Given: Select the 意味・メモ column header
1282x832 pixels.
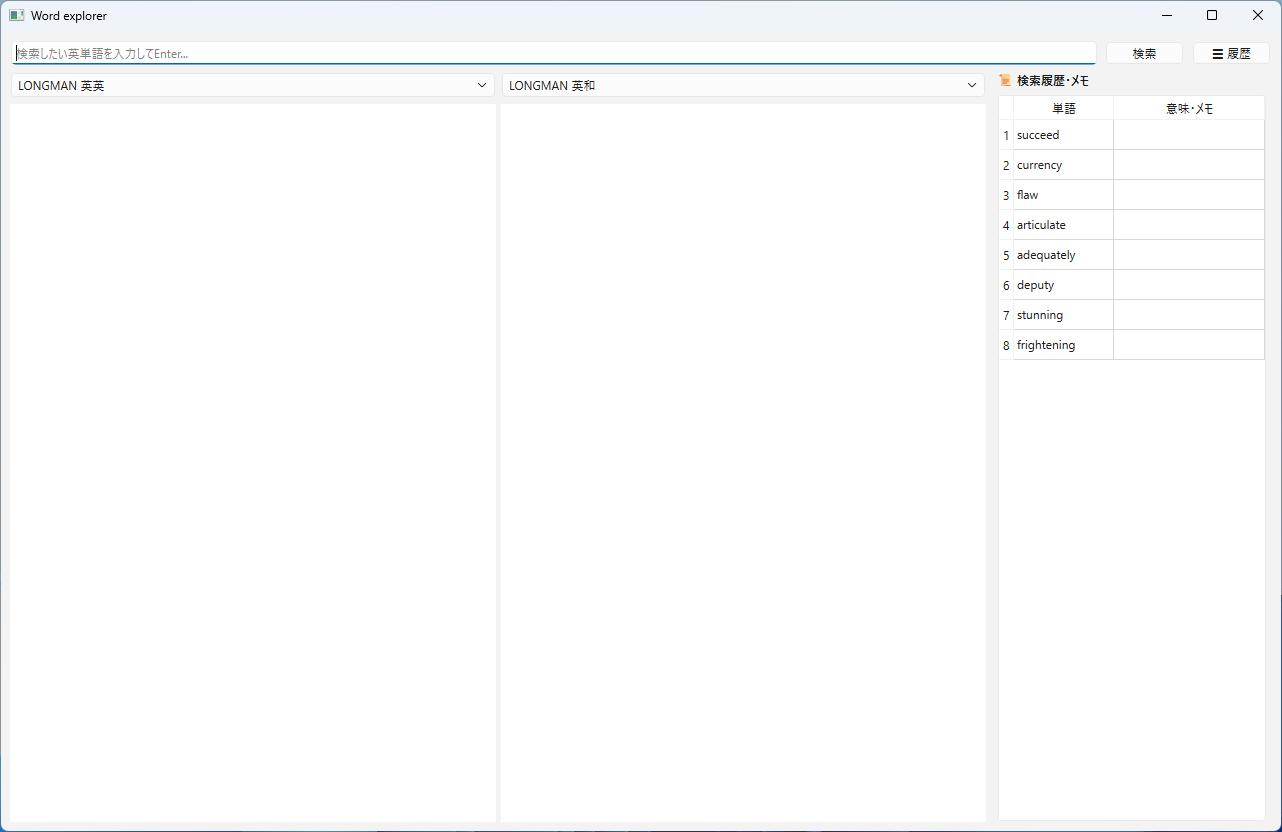Looking at the screenshot, I should pyautogui.click(x=1189, y=108).
